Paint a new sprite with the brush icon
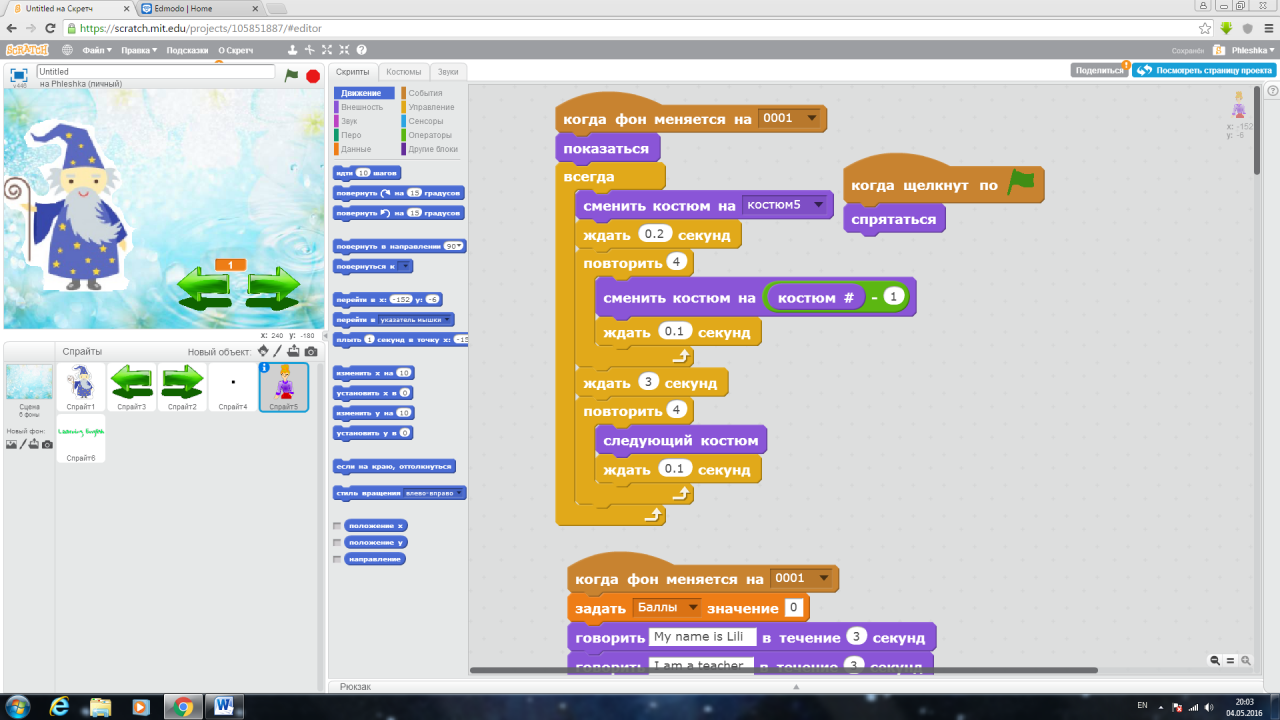This screenshot has width=1280, height=720. 278,351
